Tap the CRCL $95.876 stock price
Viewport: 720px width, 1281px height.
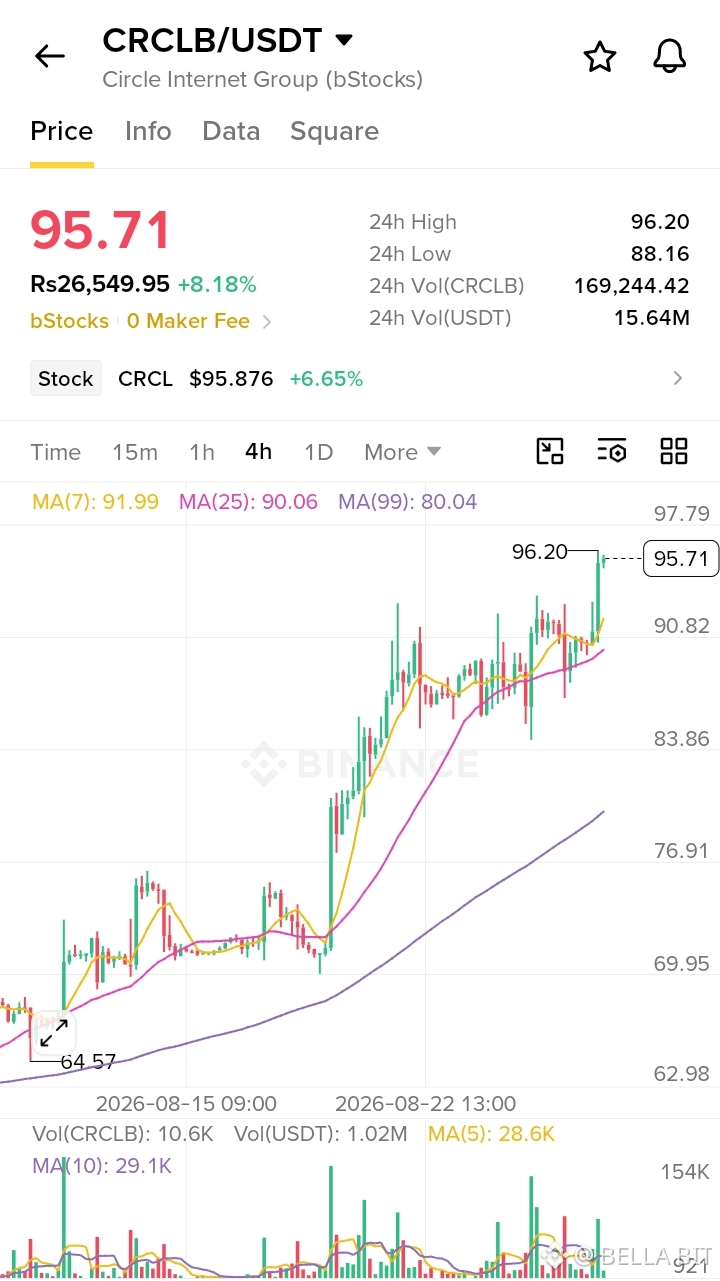coord(196,379)
